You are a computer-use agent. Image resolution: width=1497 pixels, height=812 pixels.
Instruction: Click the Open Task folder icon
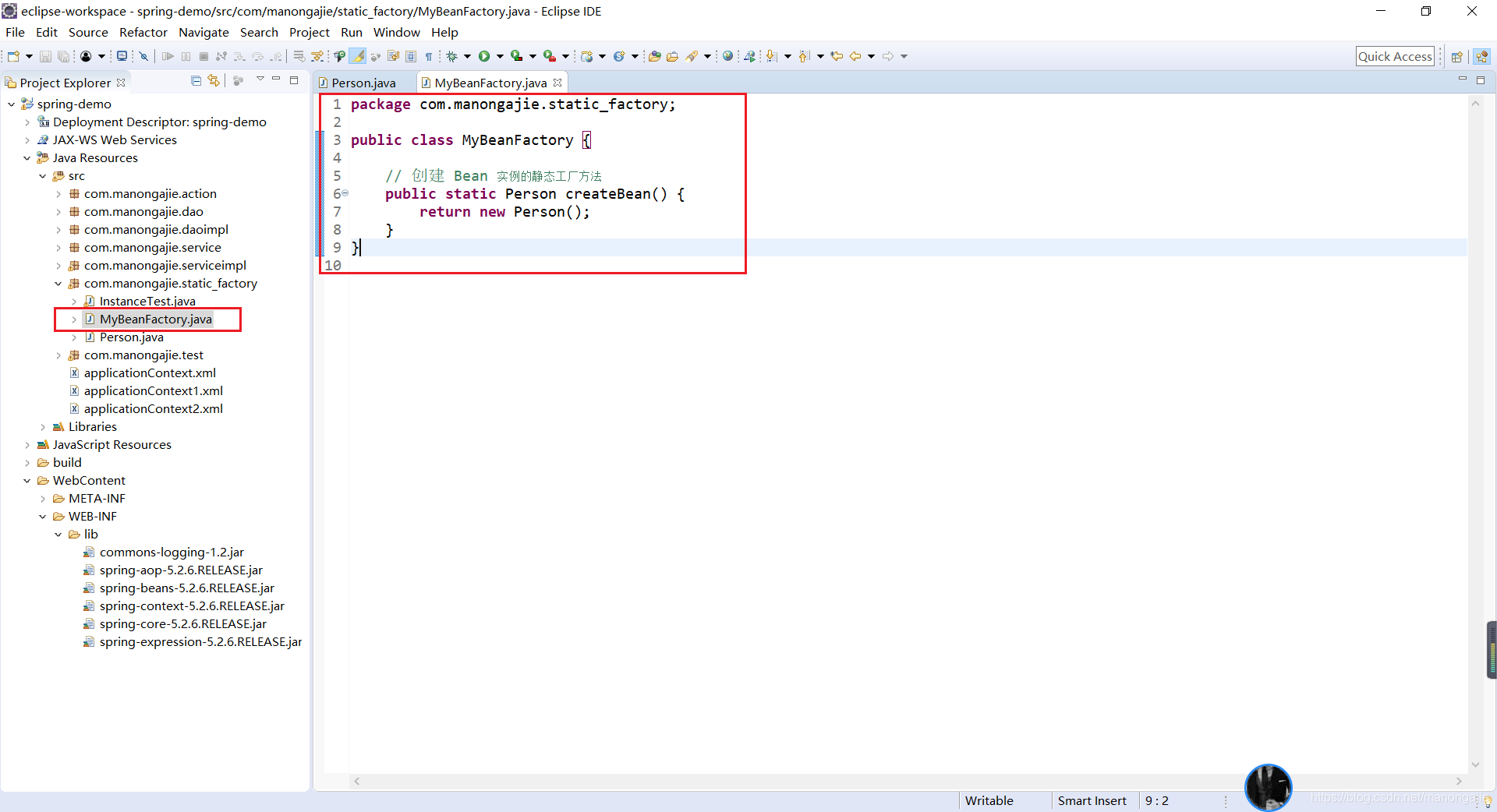[x=672, y=56]
